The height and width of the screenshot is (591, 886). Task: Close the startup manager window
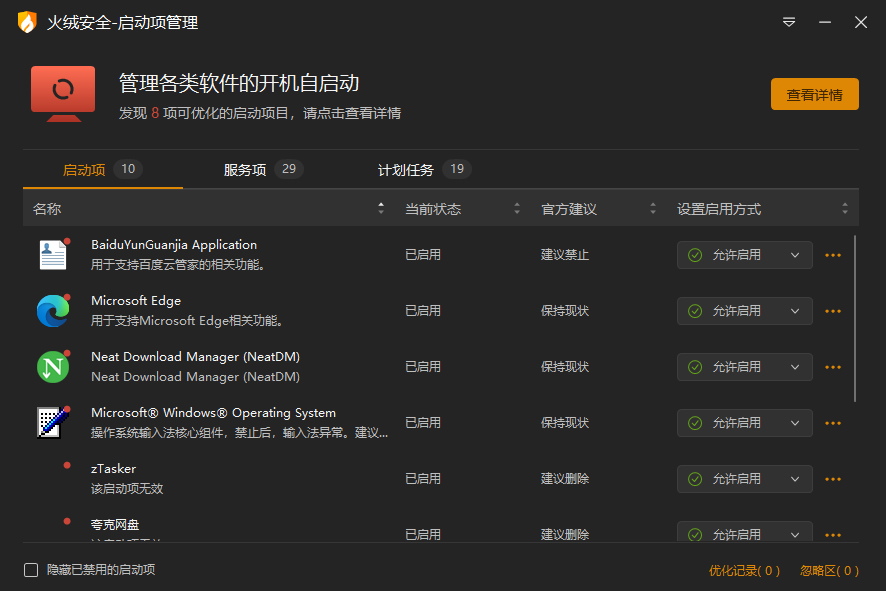point(861,22)
